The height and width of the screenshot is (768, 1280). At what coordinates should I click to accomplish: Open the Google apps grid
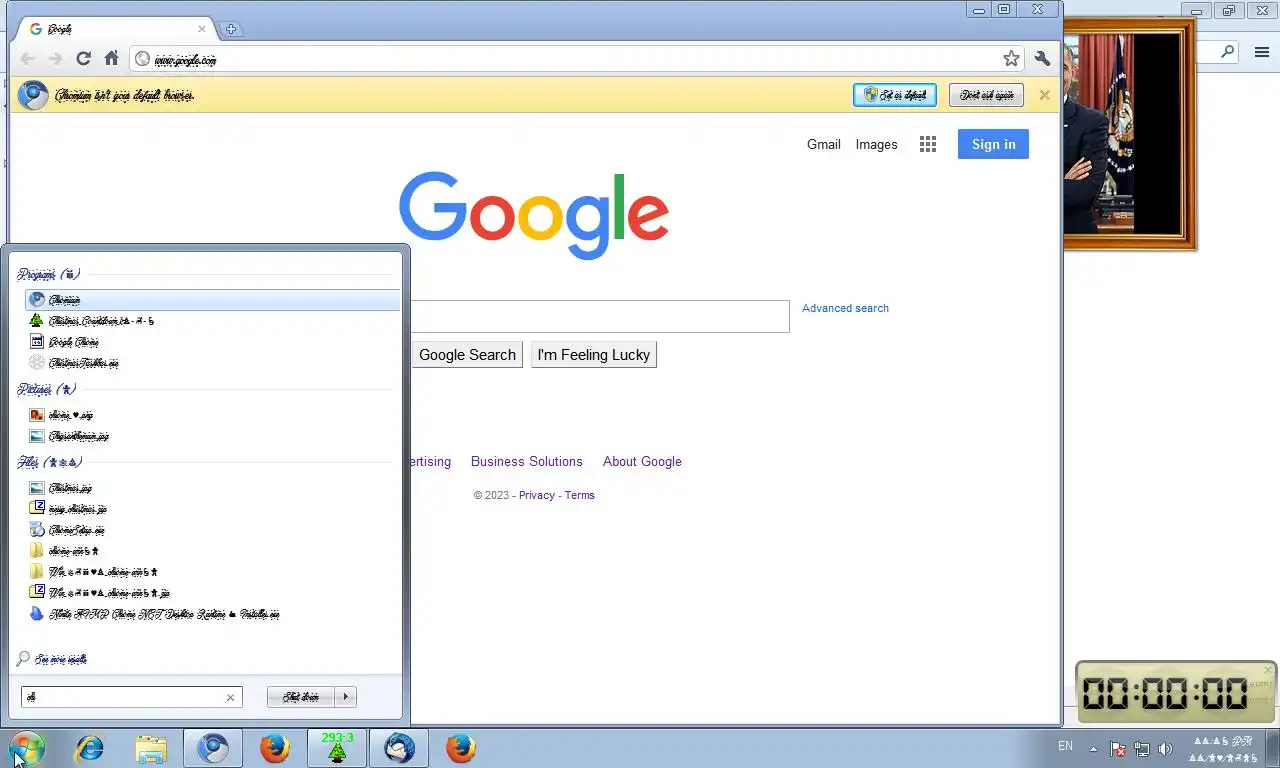point(928,144)
